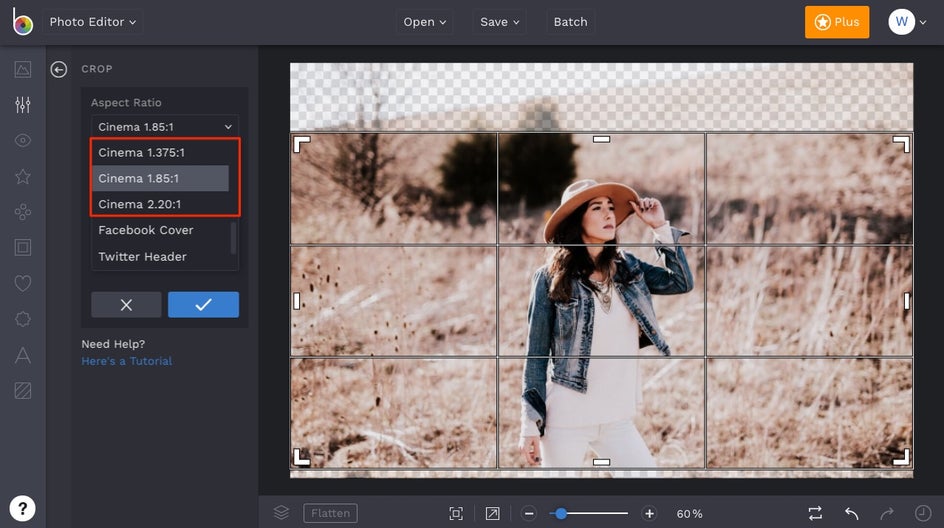Open the Frames sidebar icon
The height and width of the screenshot is (528, 944).
click(23, 247)
